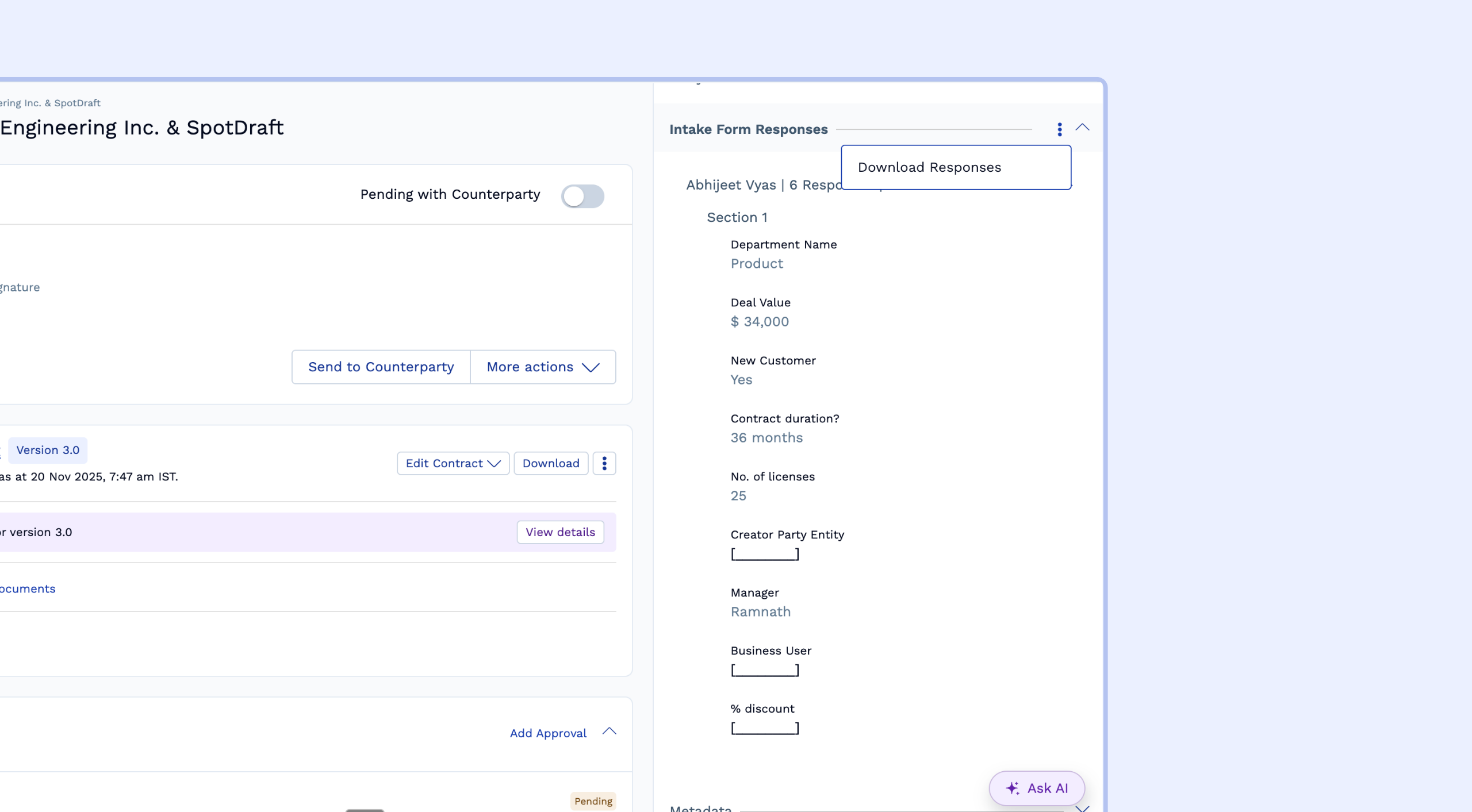Viewport: 1472px width, 812px height.
Task: Open Intake Form Responses three-dot menu
Action: [x=1059, y=129]
